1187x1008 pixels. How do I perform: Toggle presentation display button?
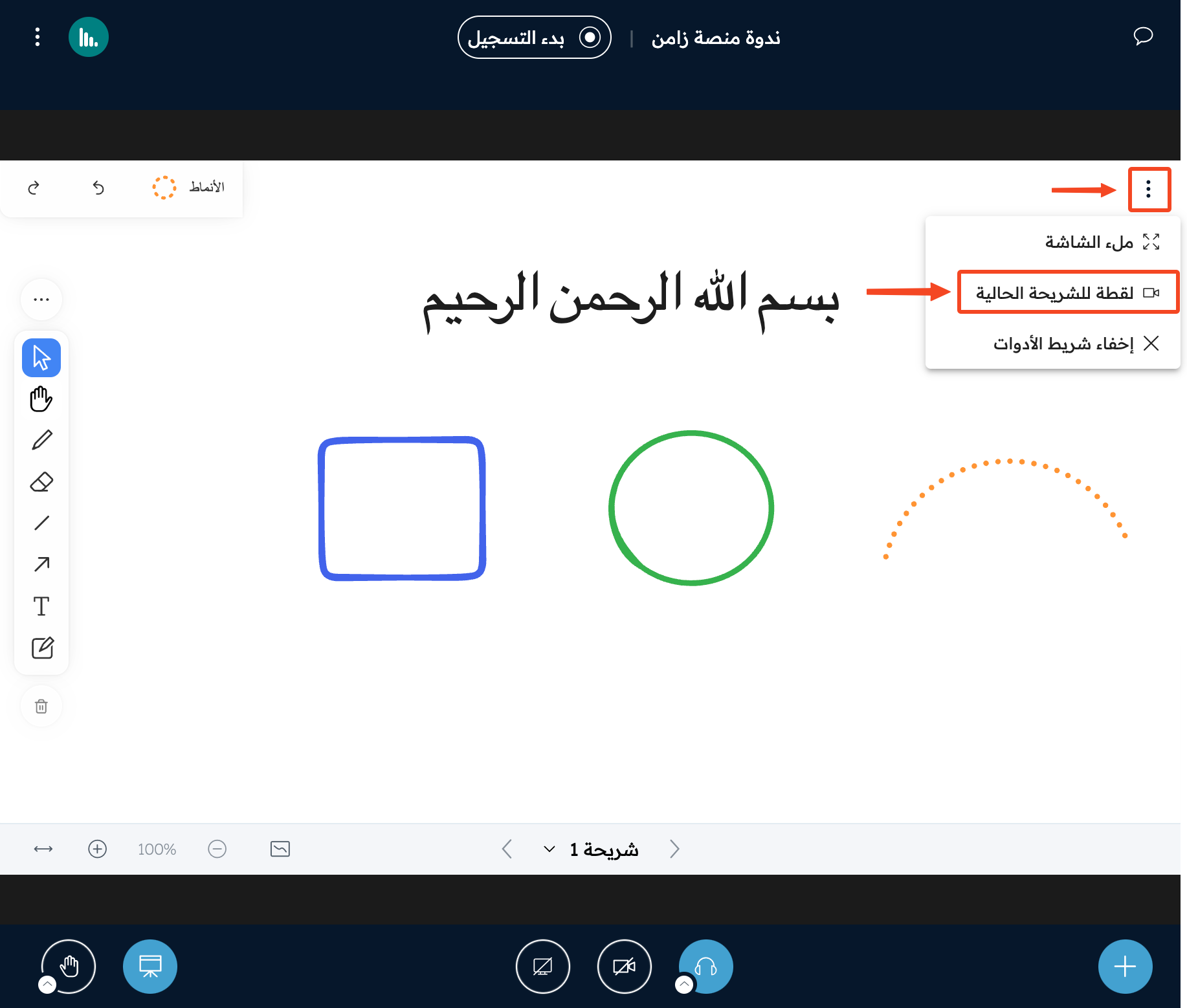[150, 967]
